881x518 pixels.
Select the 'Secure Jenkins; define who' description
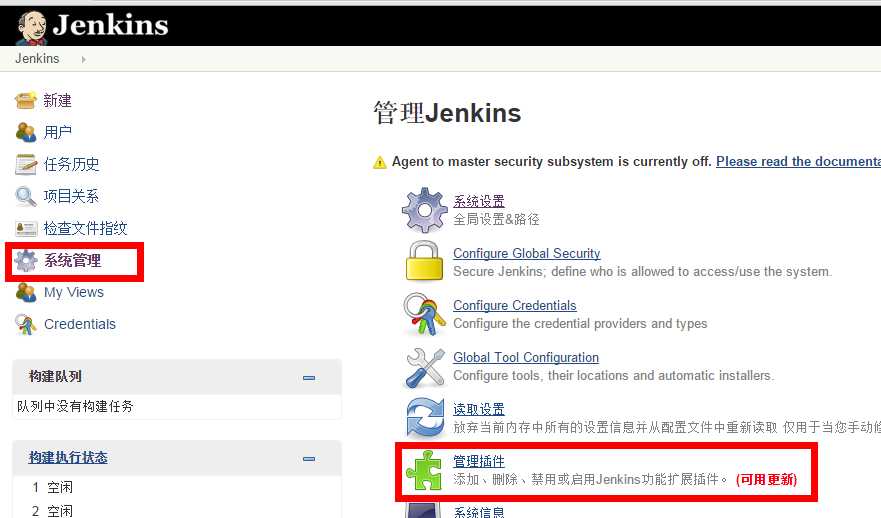click(642, 271)
